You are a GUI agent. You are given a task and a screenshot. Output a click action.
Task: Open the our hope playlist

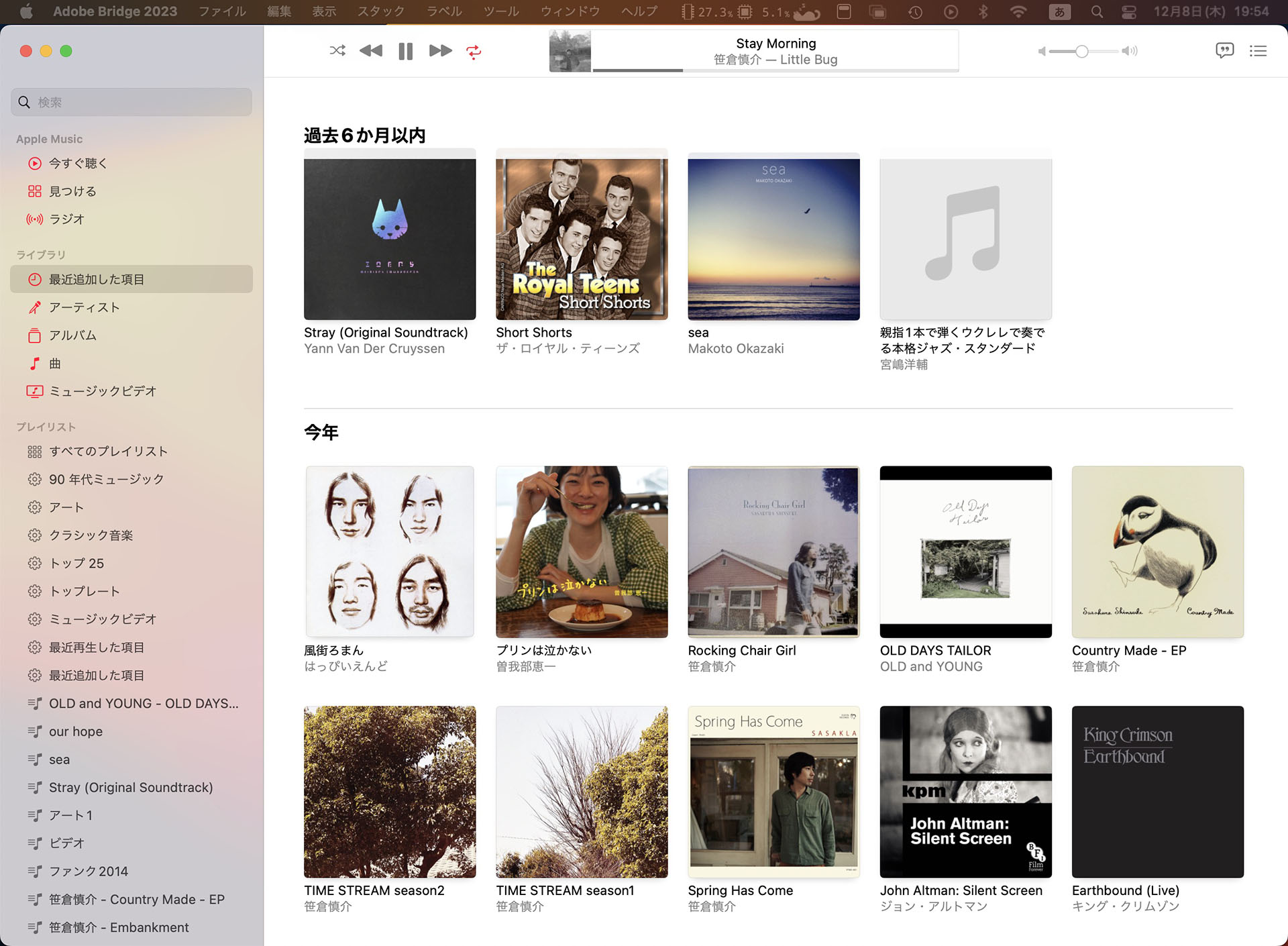[75, 731]
